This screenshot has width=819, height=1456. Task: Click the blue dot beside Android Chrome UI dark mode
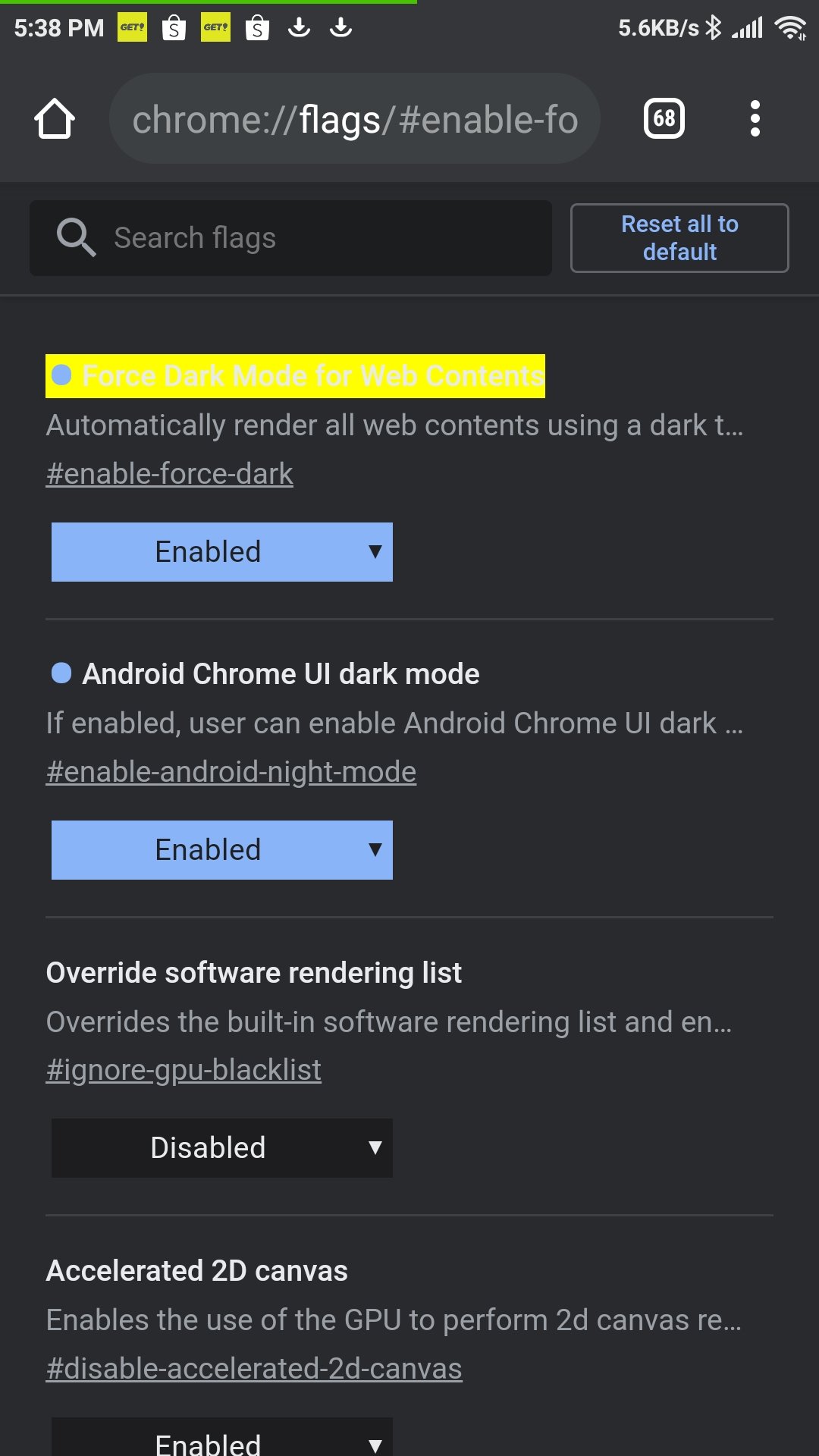(61, 673)
